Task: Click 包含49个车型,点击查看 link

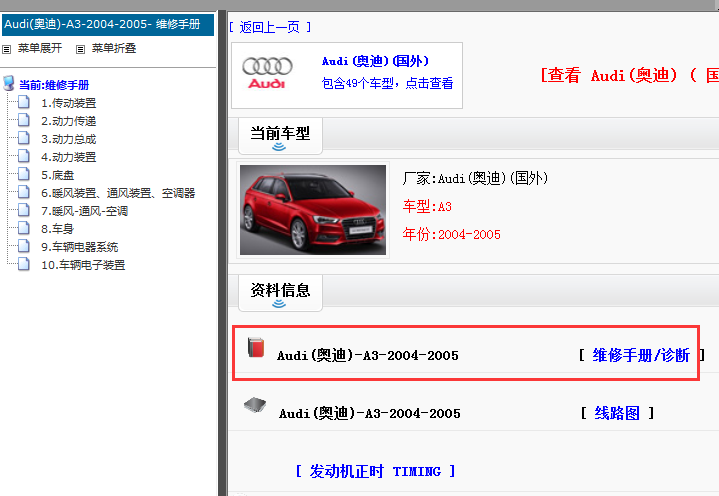Action: click(387, 83)
